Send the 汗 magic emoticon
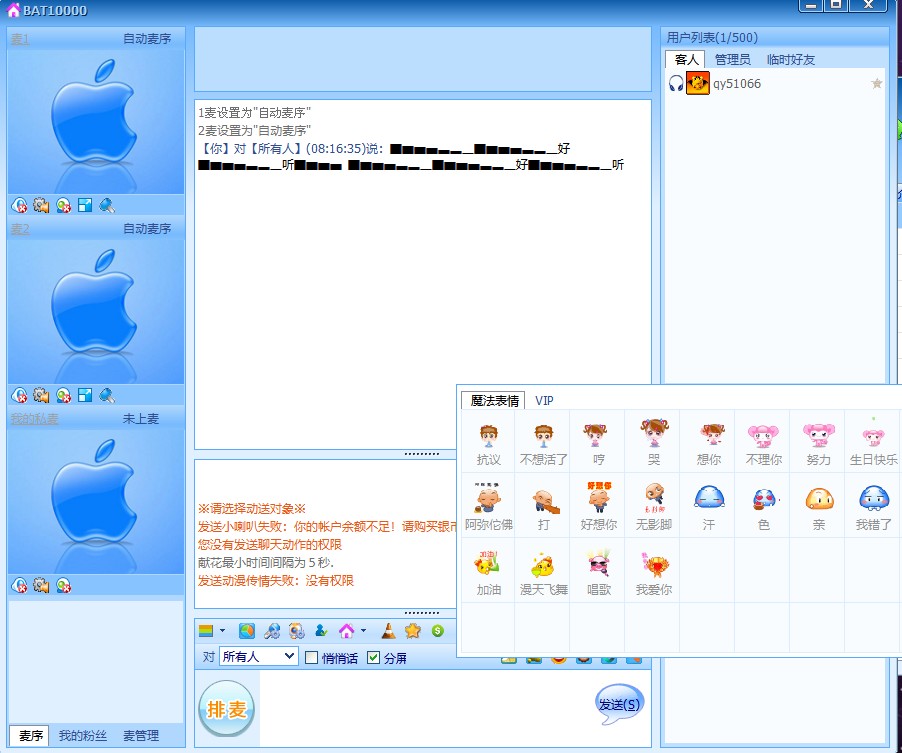Image resolution: width=902 pixels, height=753 pixels. click(x=709, y=506)
